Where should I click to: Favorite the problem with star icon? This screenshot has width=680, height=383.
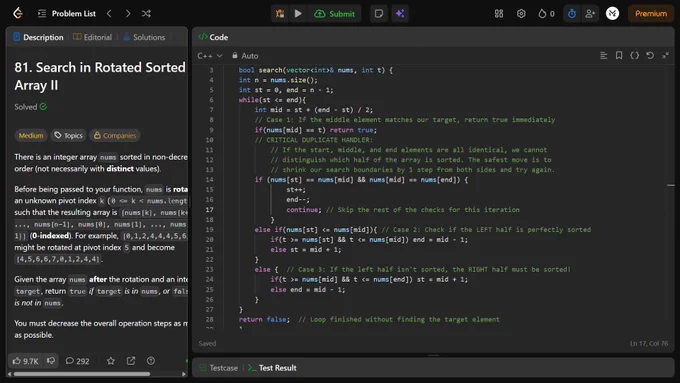pyautogui.click(x=111, y=361)
